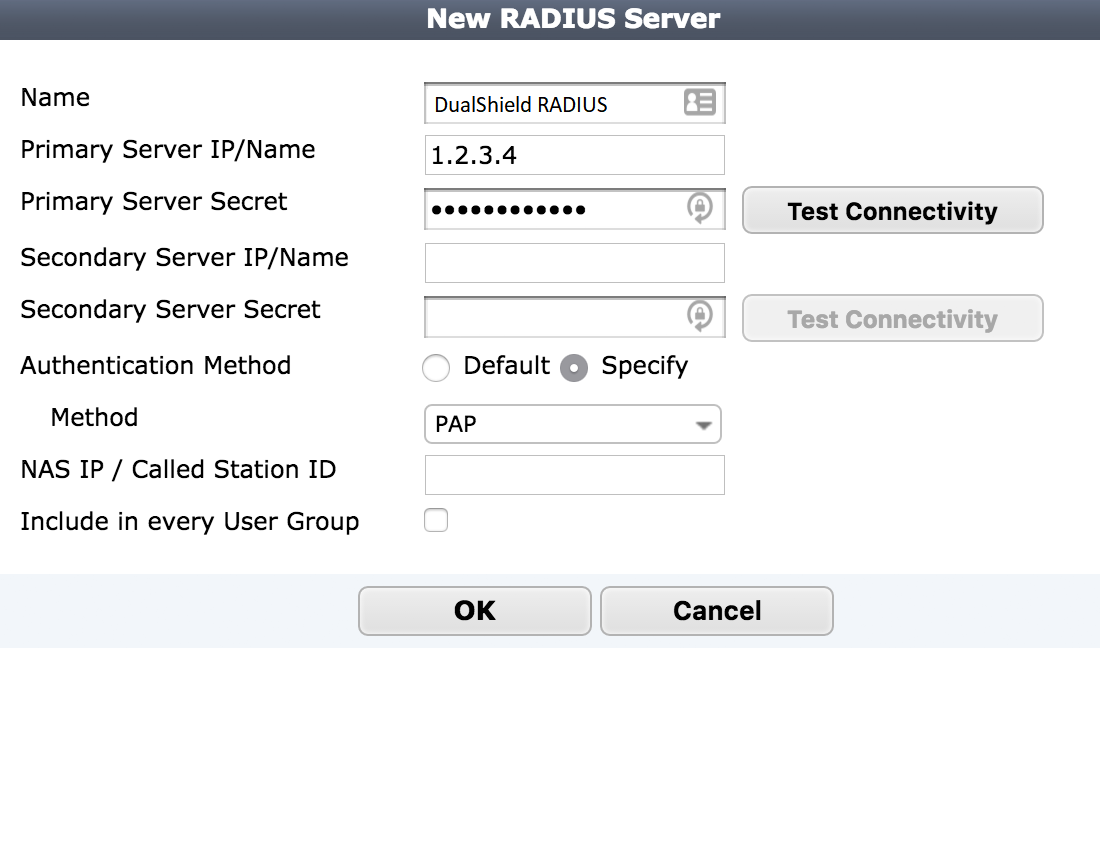Test Connectivity for the primary server
1106x849 pixels.
pos(892,211)
